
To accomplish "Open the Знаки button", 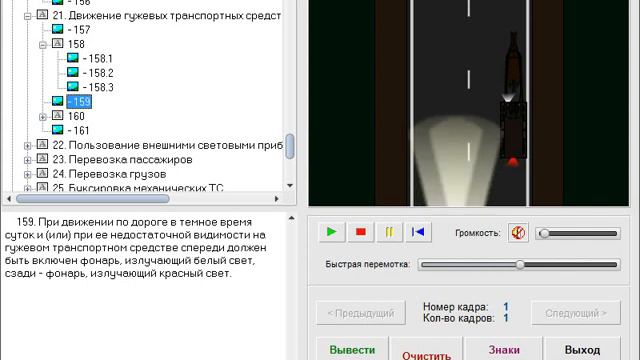I will [504, 350].
